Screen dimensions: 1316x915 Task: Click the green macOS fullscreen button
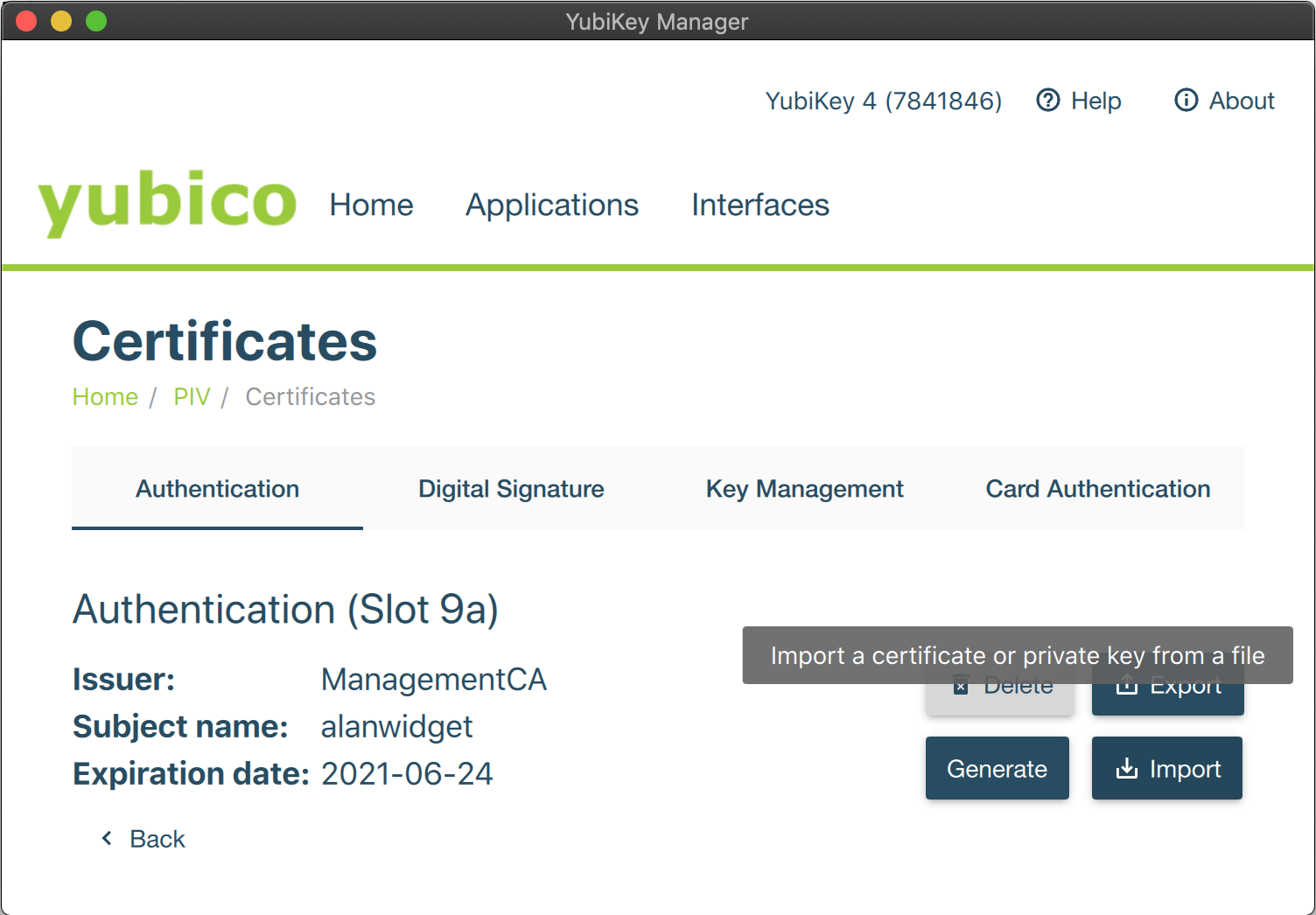(x=96, y=21)
